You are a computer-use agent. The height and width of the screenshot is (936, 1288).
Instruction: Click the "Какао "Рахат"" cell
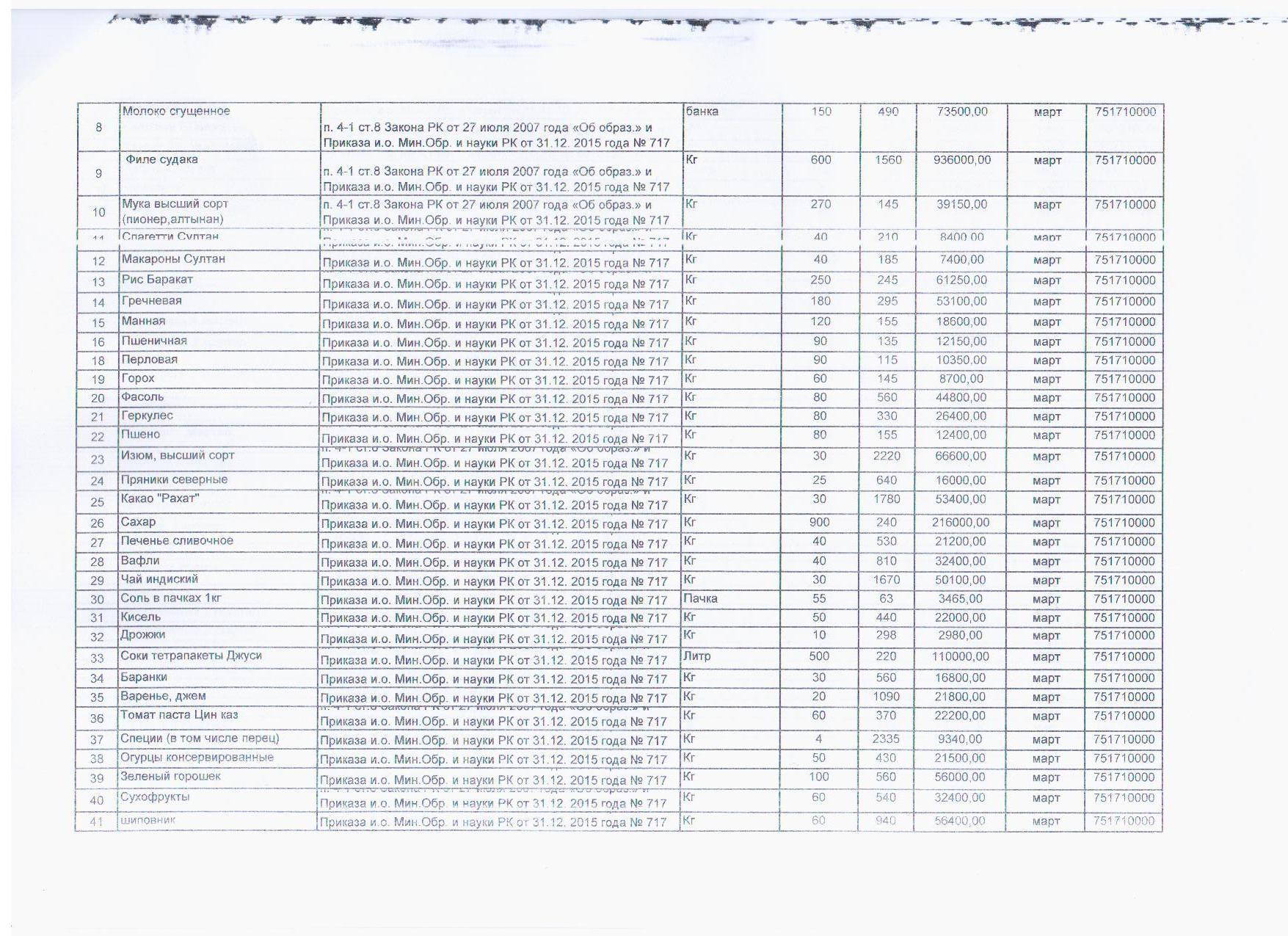click(x=219, y=501)
